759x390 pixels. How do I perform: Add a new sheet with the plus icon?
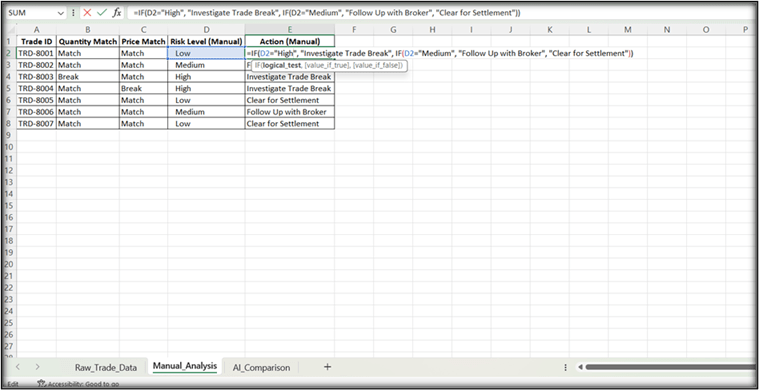click(x=327, y=367)
